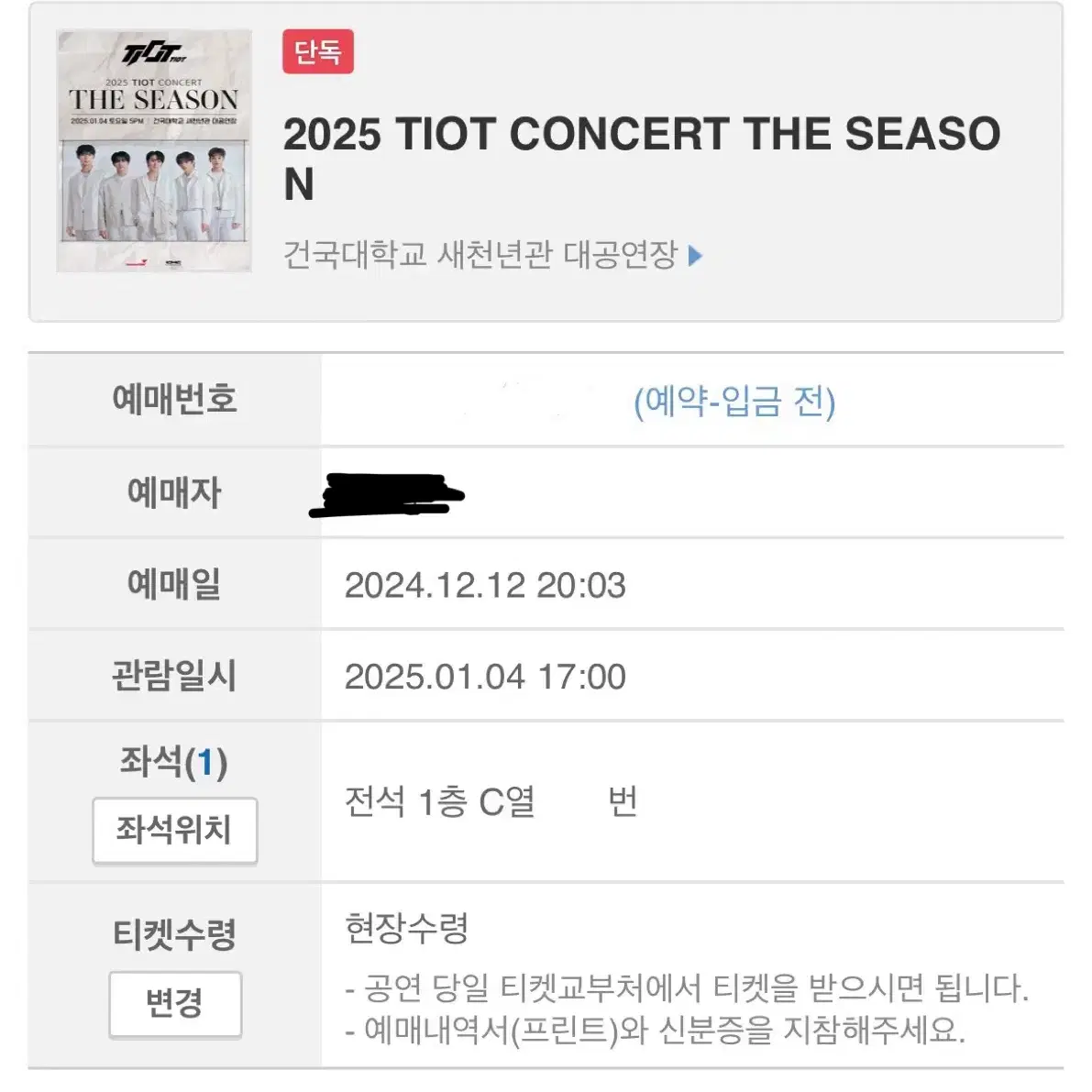
Task: Click the 좌석위치 button
Action: click(175, 830)
